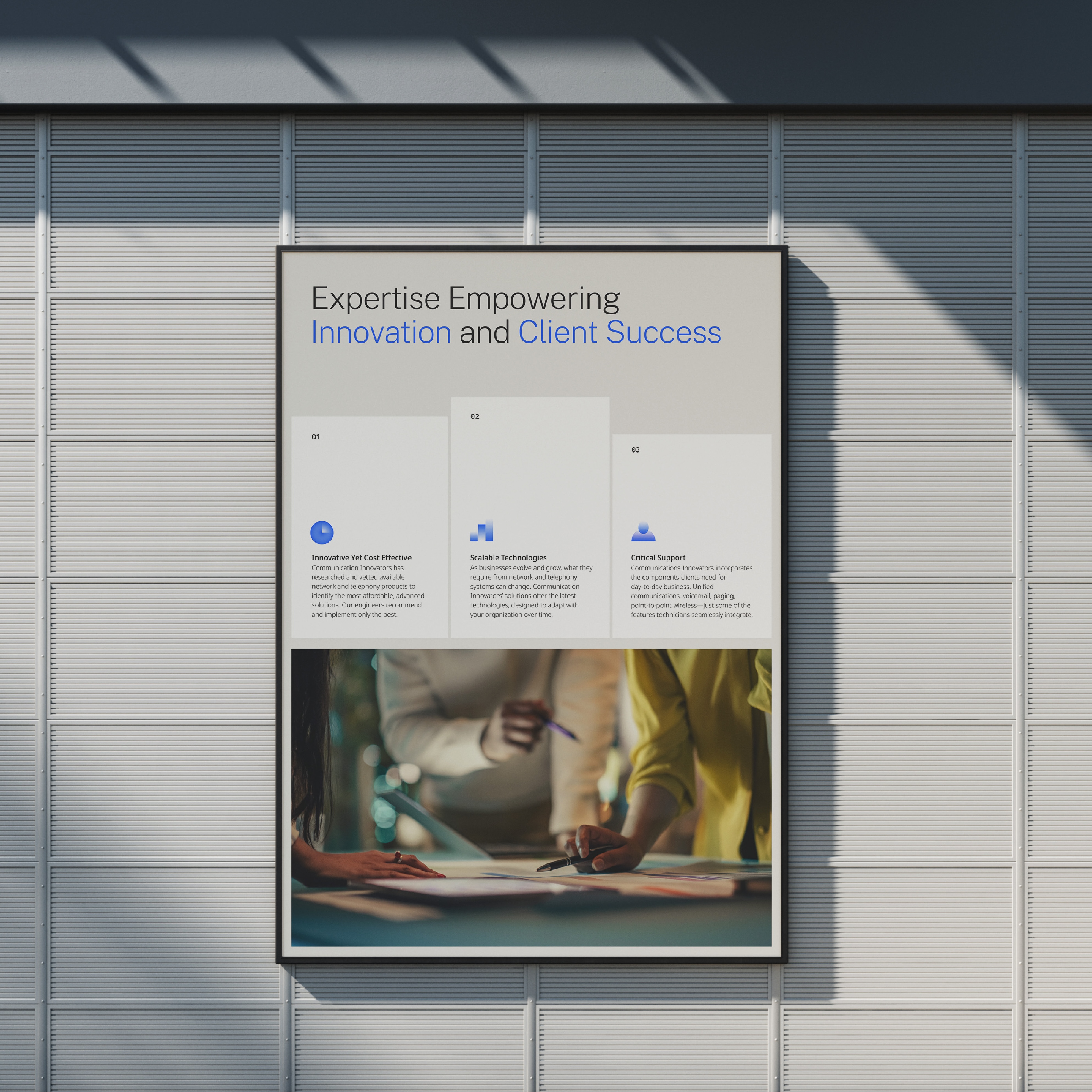Click the blue bar chart icon
Viewport: 1092px width, 1092px height.
coord(481,531)
